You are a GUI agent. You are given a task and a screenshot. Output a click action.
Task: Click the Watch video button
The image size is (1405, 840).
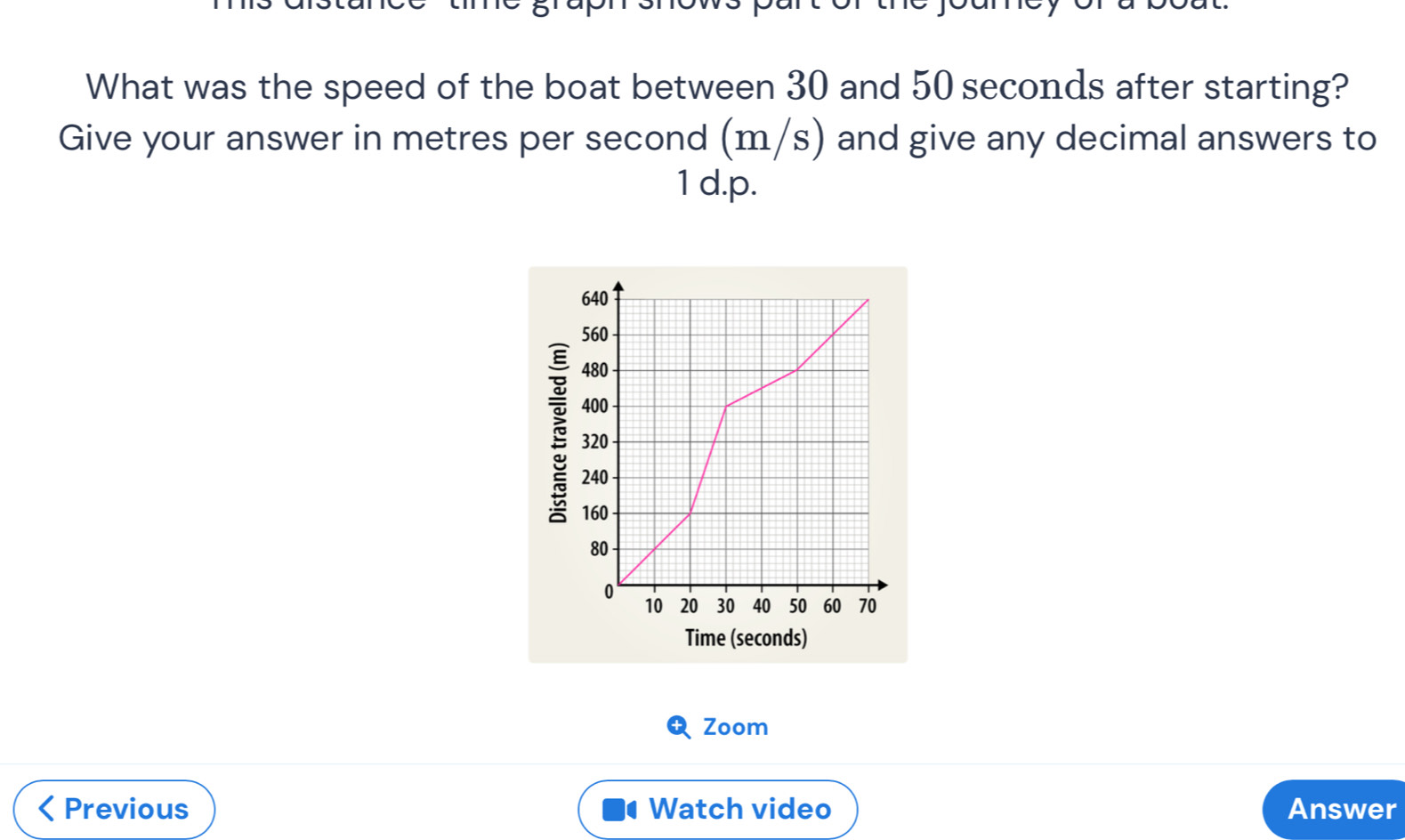(717, 809)
